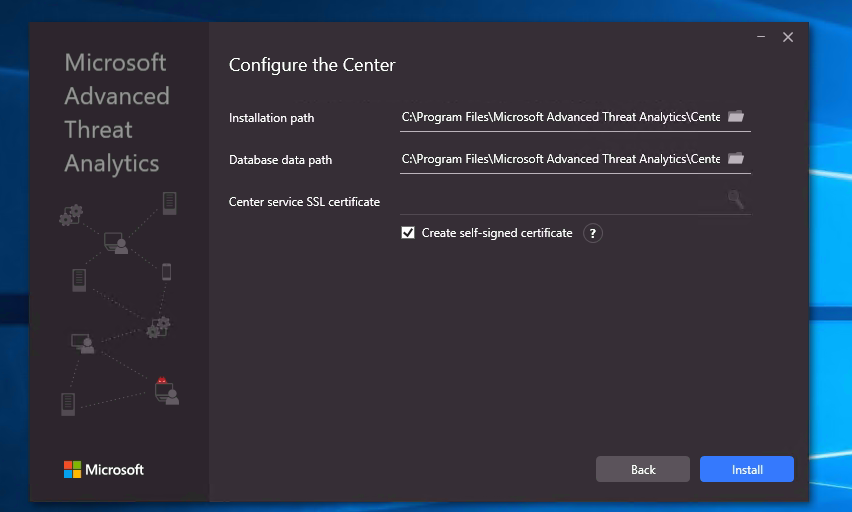Open certificate search for SSL certificate
852x512 pixels.
(x=736, y=199)
